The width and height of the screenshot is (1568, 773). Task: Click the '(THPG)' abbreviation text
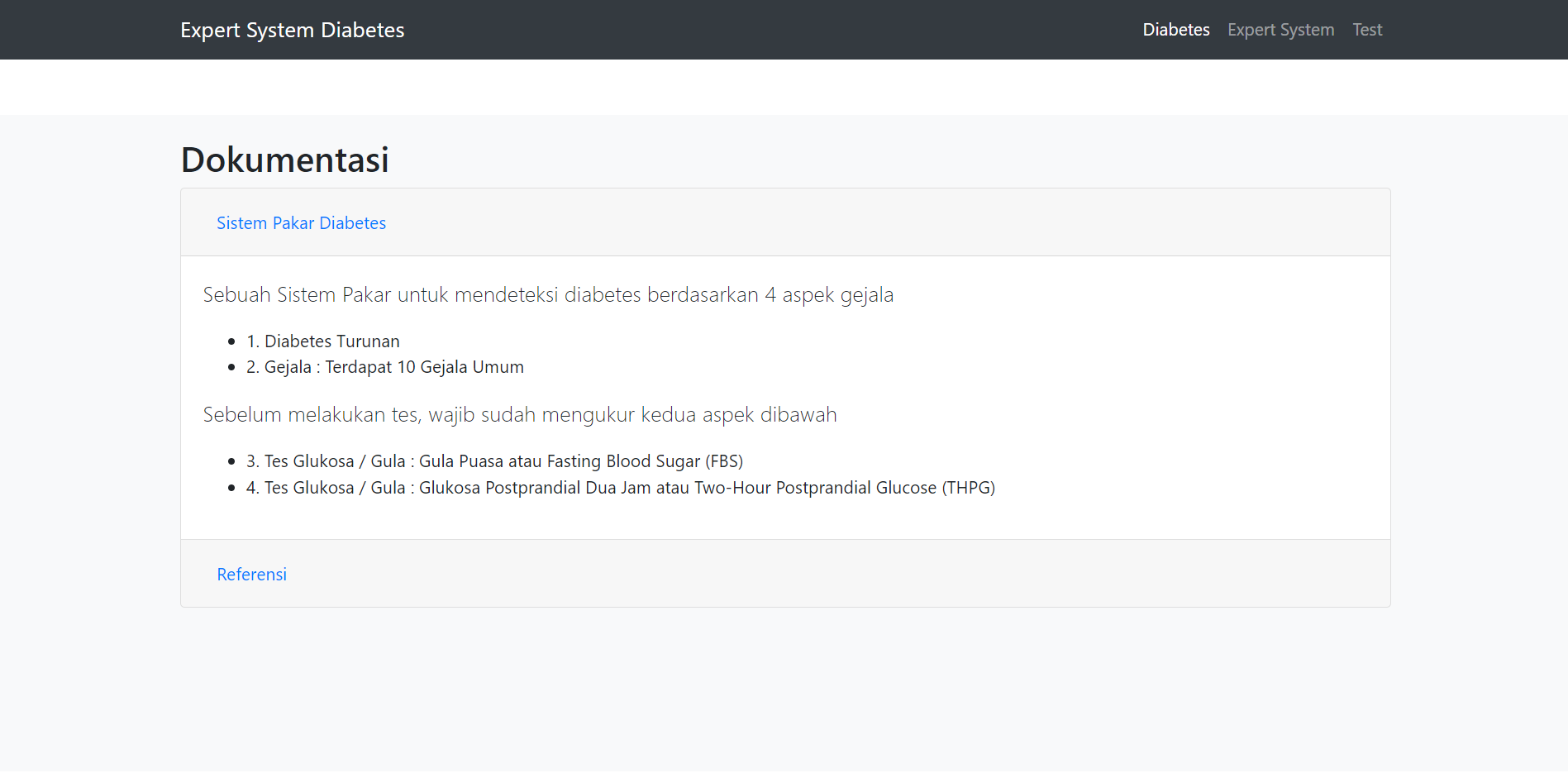pos(968,488)
